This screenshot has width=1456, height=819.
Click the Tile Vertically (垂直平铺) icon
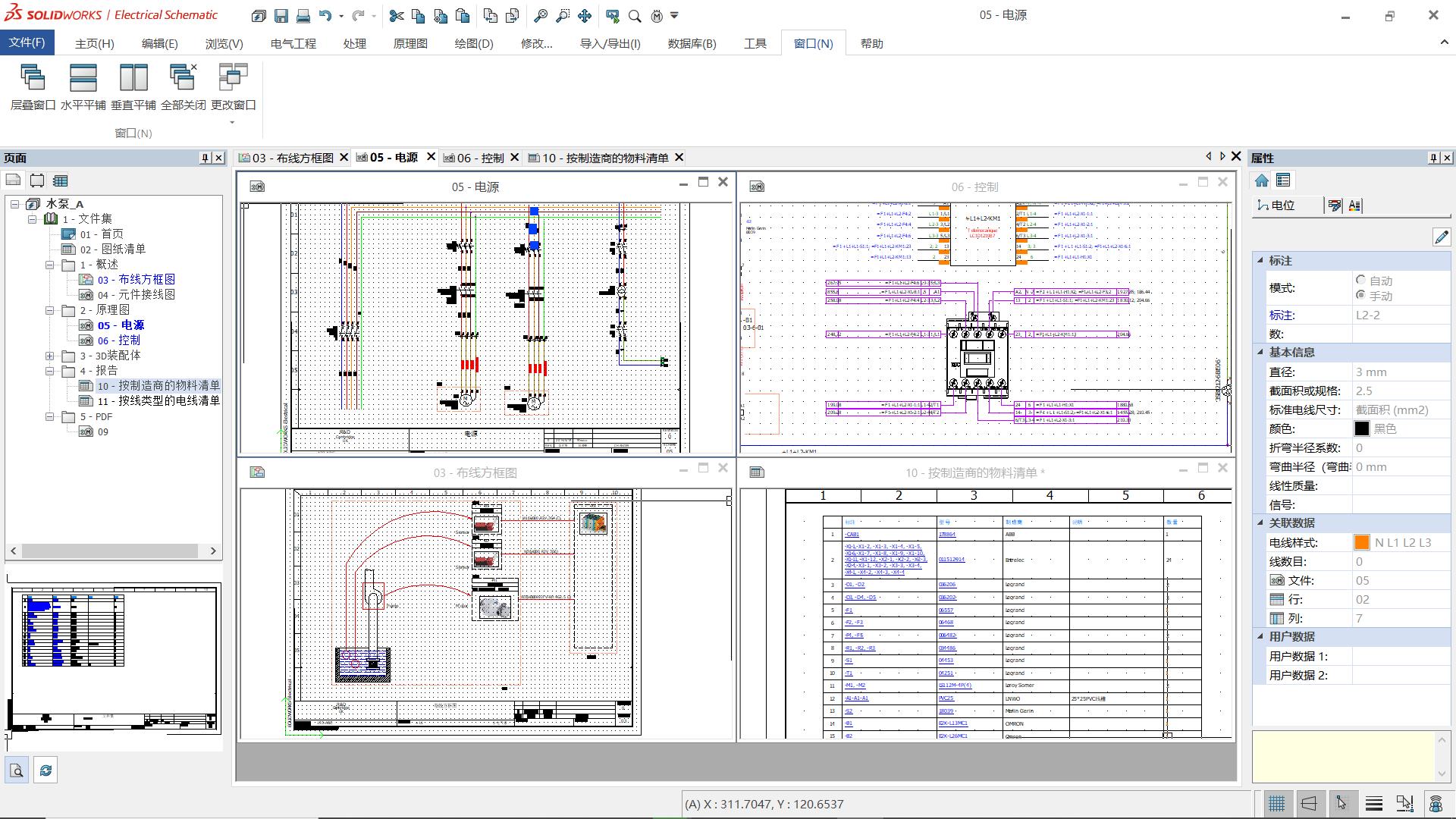click(x=133, y=78)
